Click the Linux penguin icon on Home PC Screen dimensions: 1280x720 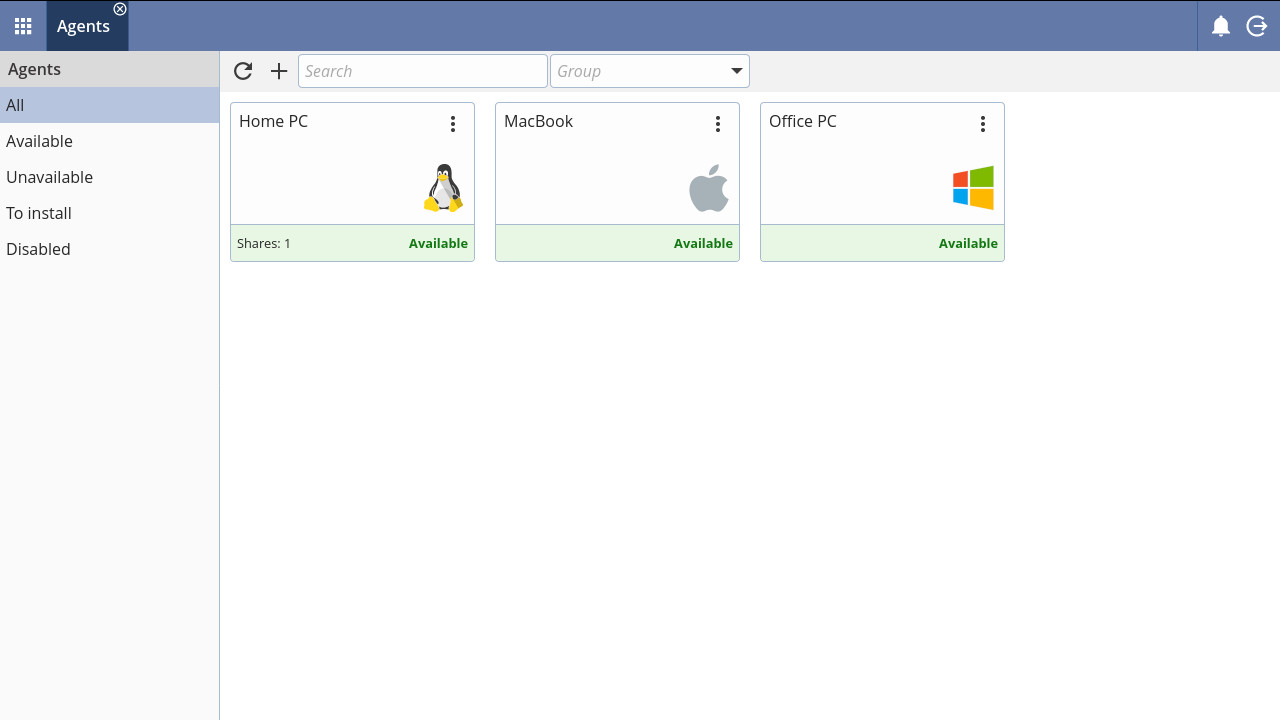click(443, 188)
